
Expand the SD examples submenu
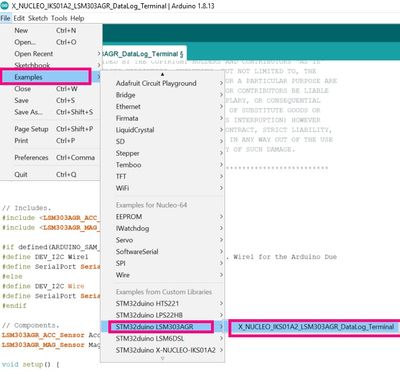(163, 141)
